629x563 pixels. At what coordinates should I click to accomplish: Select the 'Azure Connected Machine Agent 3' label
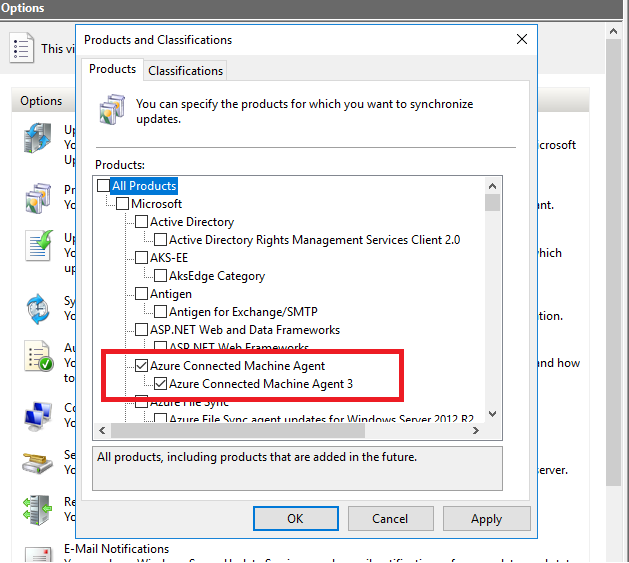coord(261,384)
